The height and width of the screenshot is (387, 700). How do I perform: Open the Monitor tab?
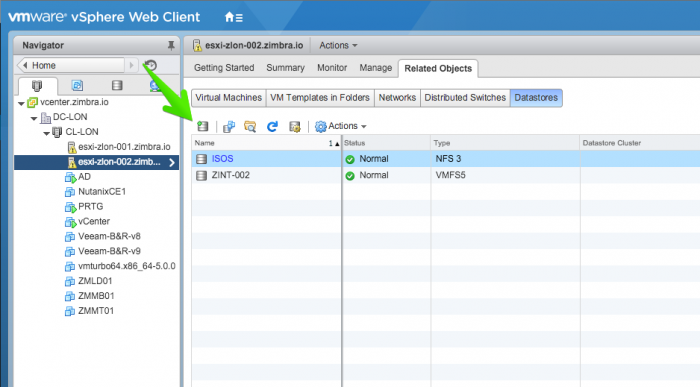[332, 68]
